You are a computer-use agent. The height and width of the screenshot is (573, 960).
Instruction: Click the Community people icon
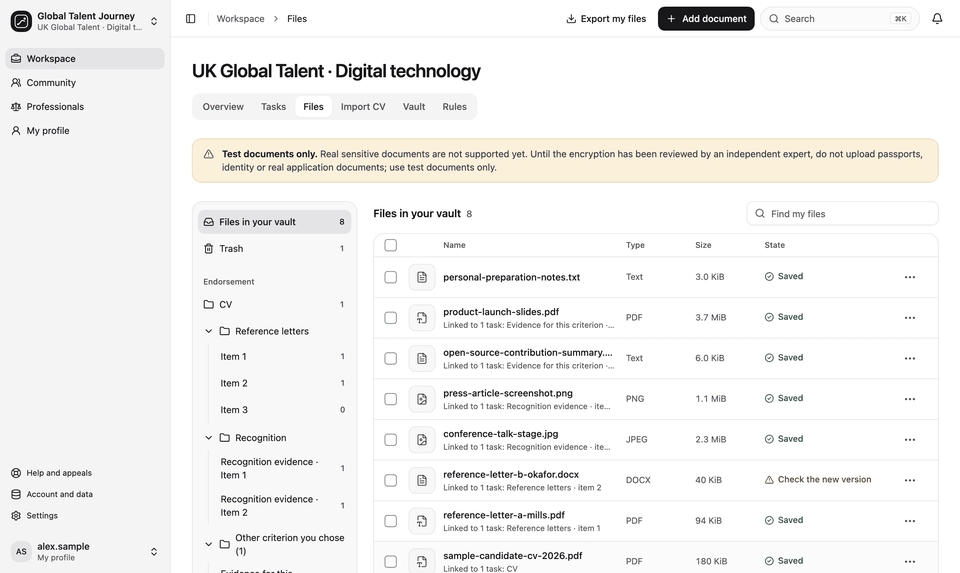click(16, 83)
